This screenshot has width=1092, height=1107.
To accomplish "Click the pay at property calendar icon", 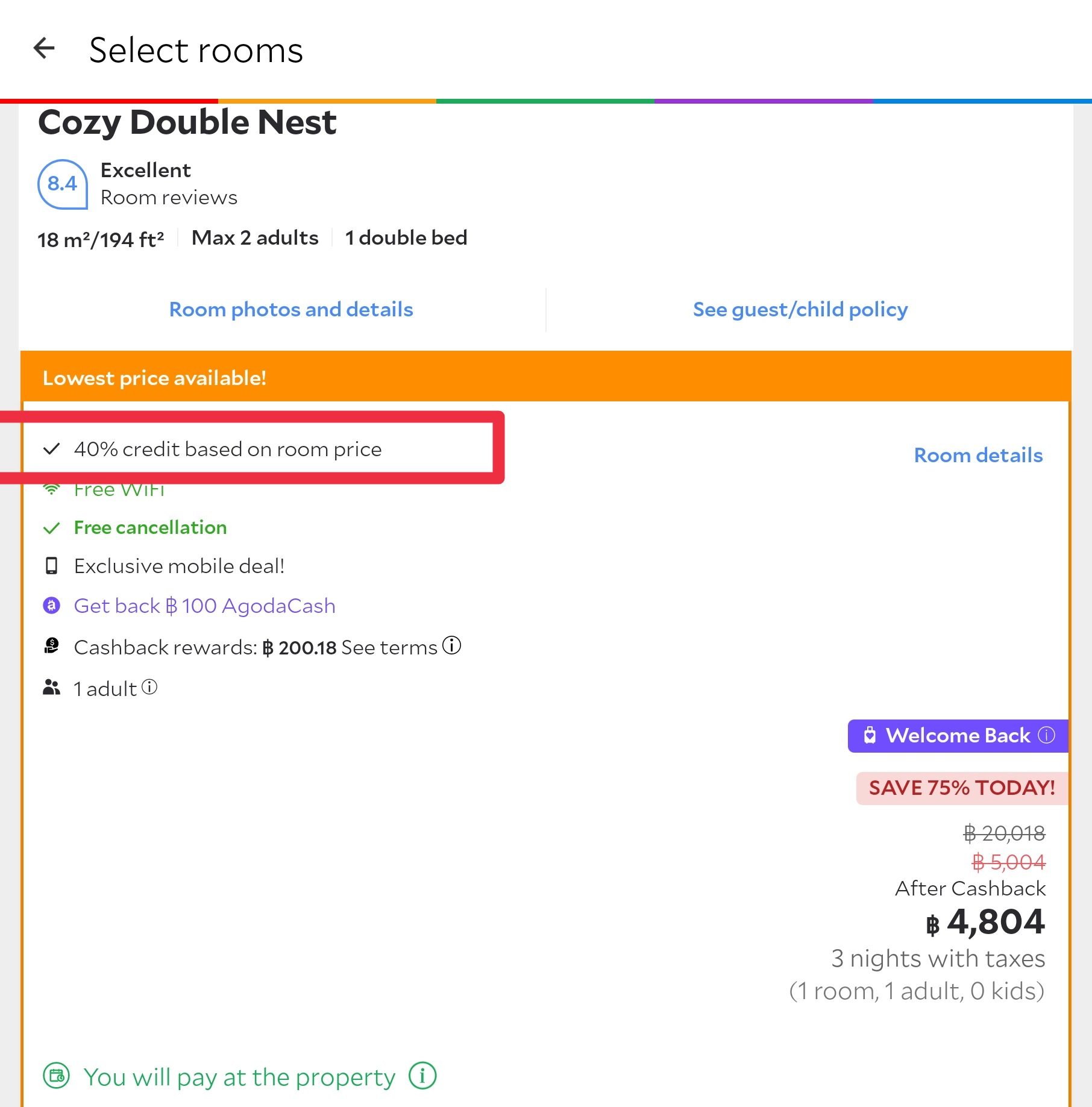I will (57, 1076).
